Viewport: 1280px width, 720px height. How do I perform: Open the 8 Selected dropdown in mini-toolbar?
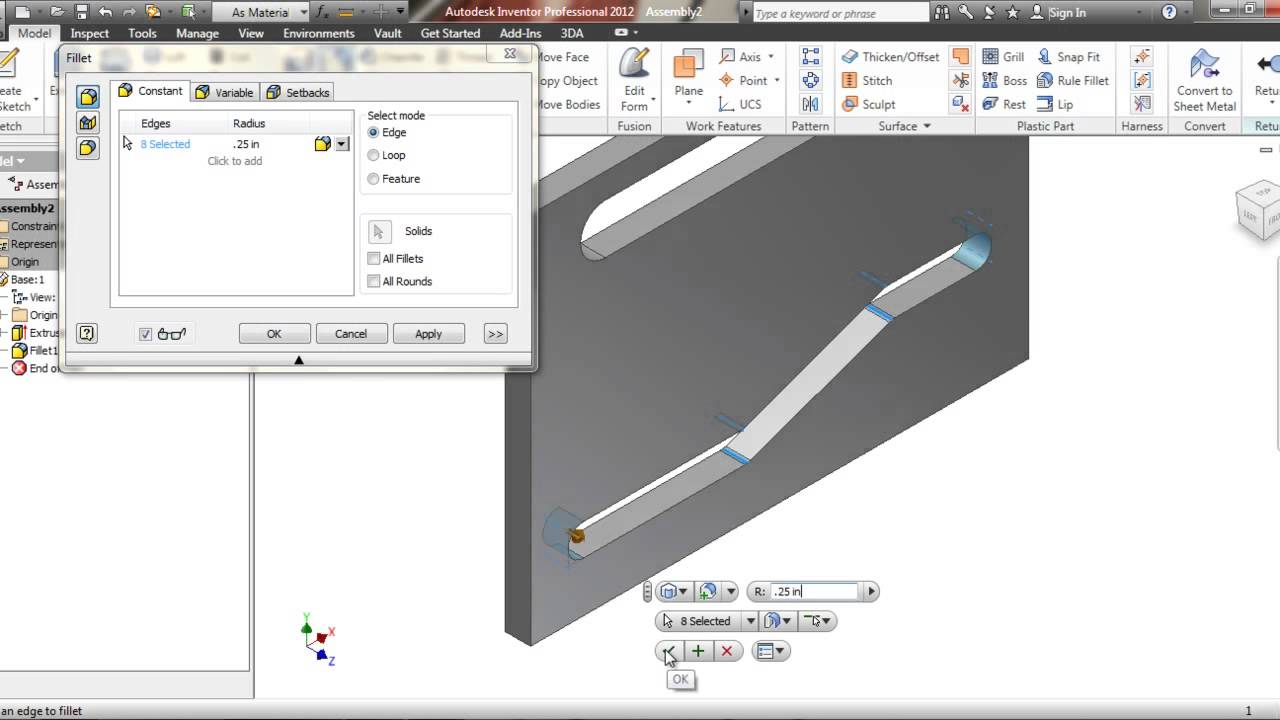click(x=750, y=621)
